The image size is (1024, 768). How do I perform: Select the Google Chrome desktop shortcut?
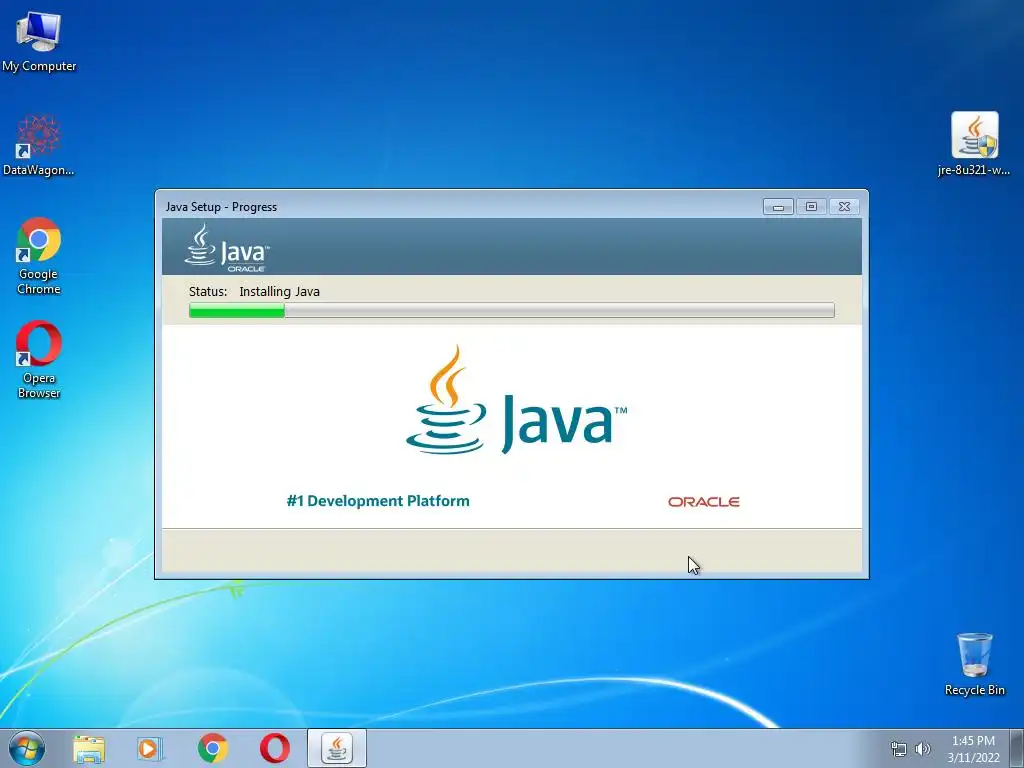coord(39,256)
